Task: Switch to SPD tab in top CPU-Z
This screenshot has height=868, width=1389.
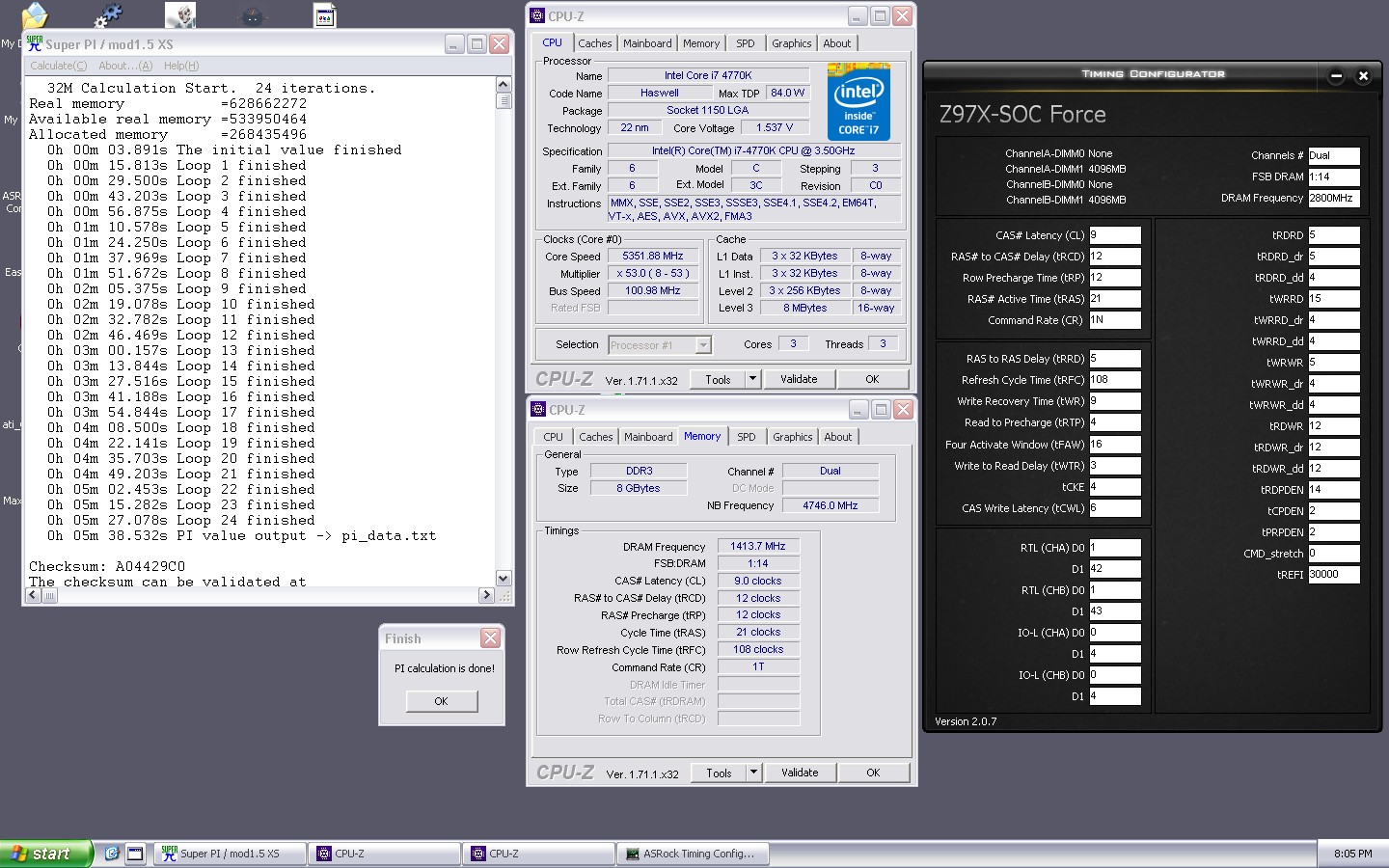Action: pos(746,43)
